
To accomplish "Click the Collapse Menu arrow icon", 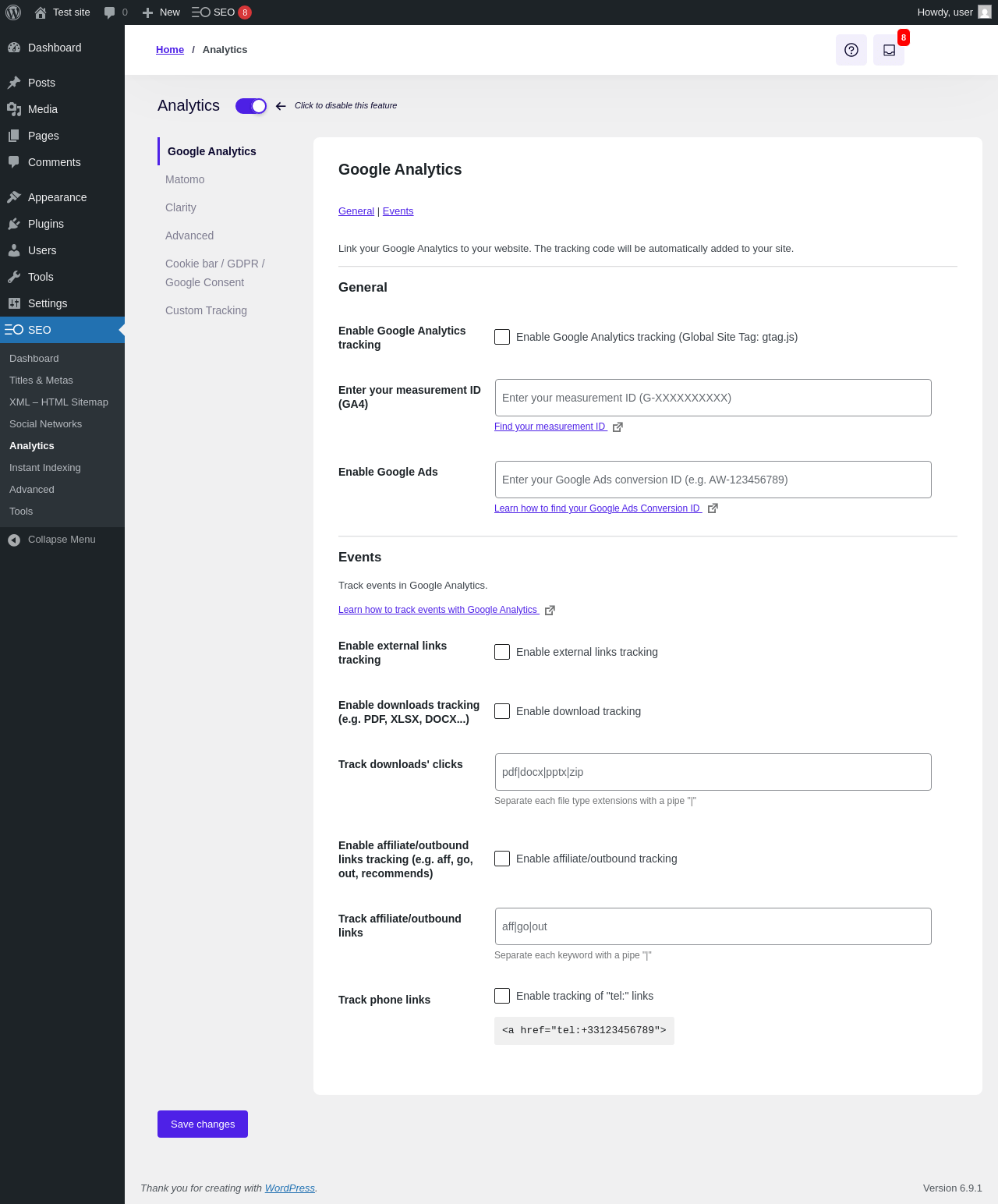I will point(14,540).
